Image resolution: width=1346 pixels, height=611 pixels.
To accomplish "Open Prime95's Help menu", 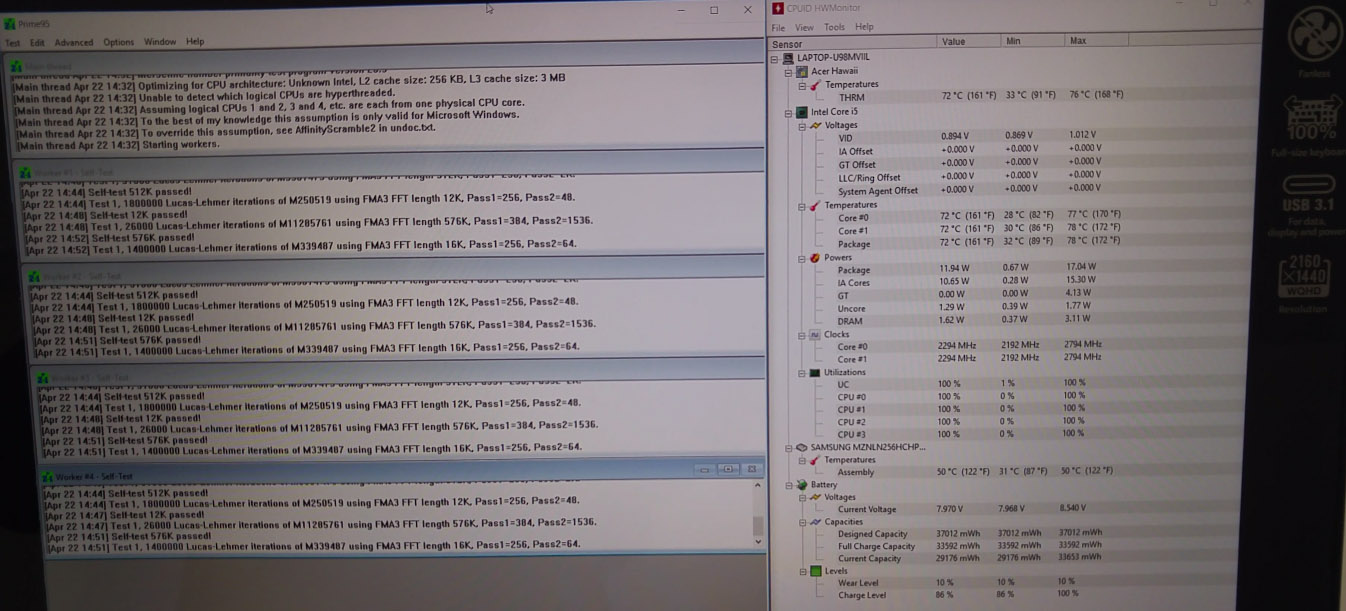I will coord(195,42).
